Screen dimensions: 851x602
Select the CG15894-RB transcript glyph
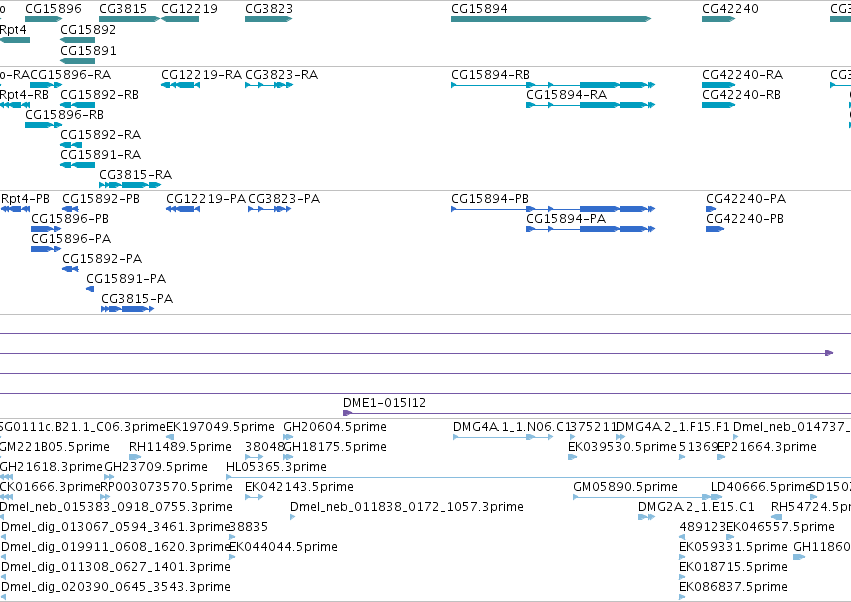pos(553,85)
